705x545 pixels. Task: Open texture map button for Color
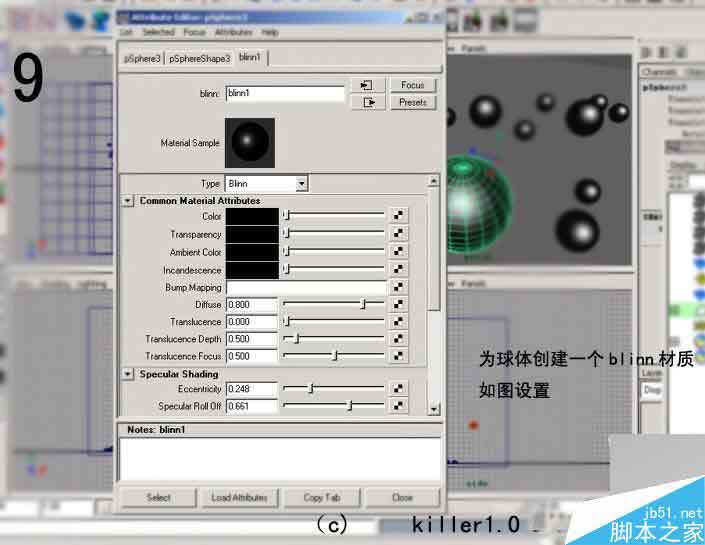coord(398,215)
